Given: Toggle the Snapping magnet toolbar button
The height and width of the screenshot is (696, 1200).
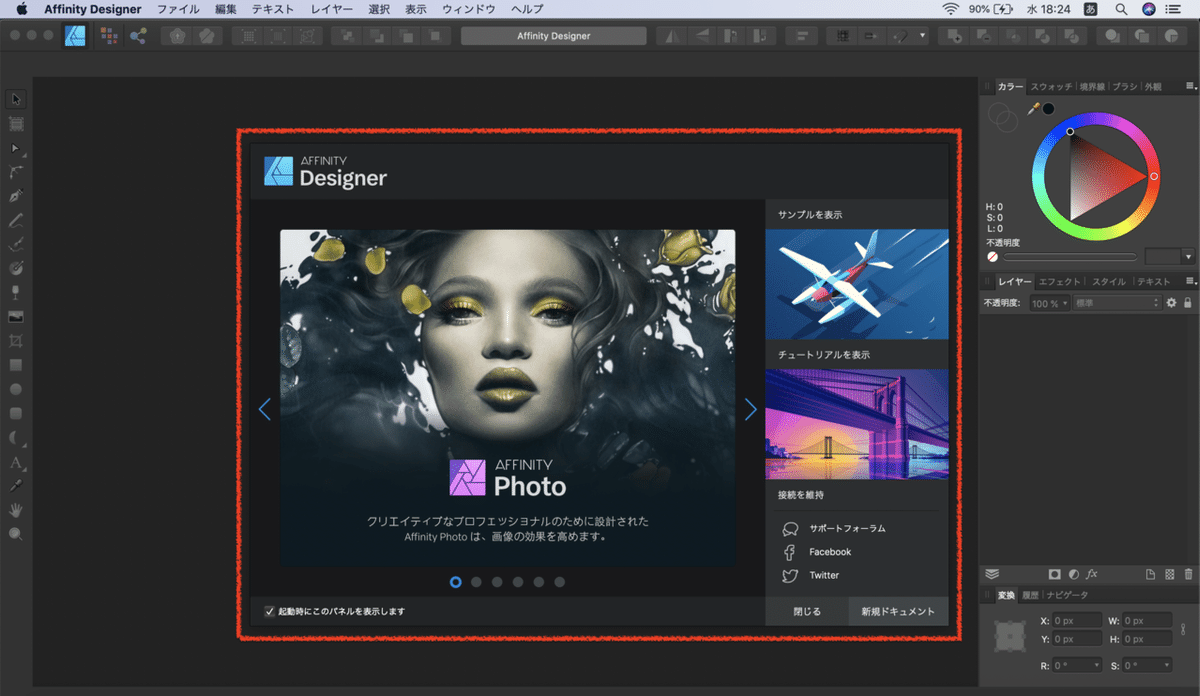Looking at the screenshot, I should [900, 36].
